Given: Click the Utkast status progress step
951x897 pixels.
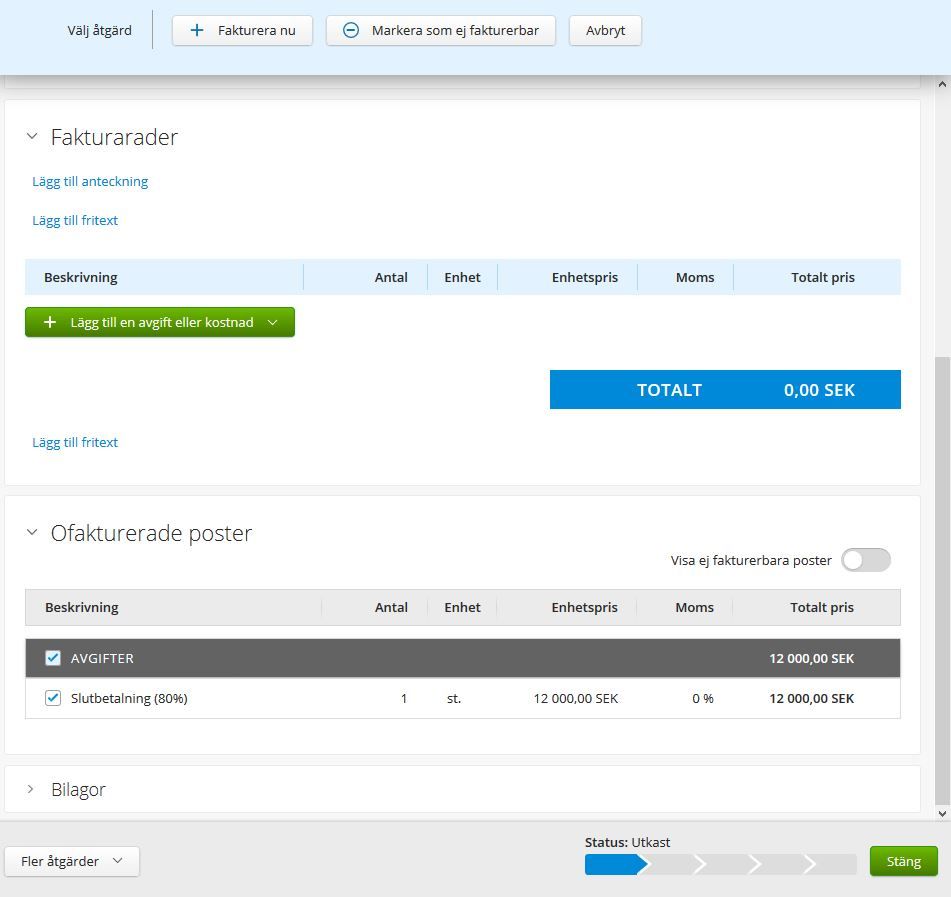Looking at the screenshot, I should pyautogui.click(x=615, y=864).
